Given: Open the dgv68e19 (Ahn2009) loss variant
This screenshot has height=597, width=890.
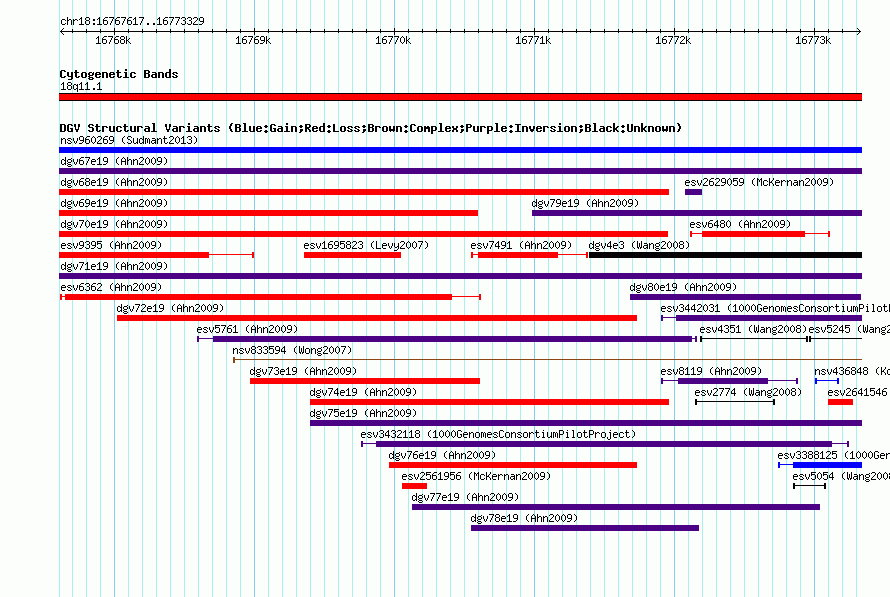Looking at the screenshot, I should click(x=364, y=192).
